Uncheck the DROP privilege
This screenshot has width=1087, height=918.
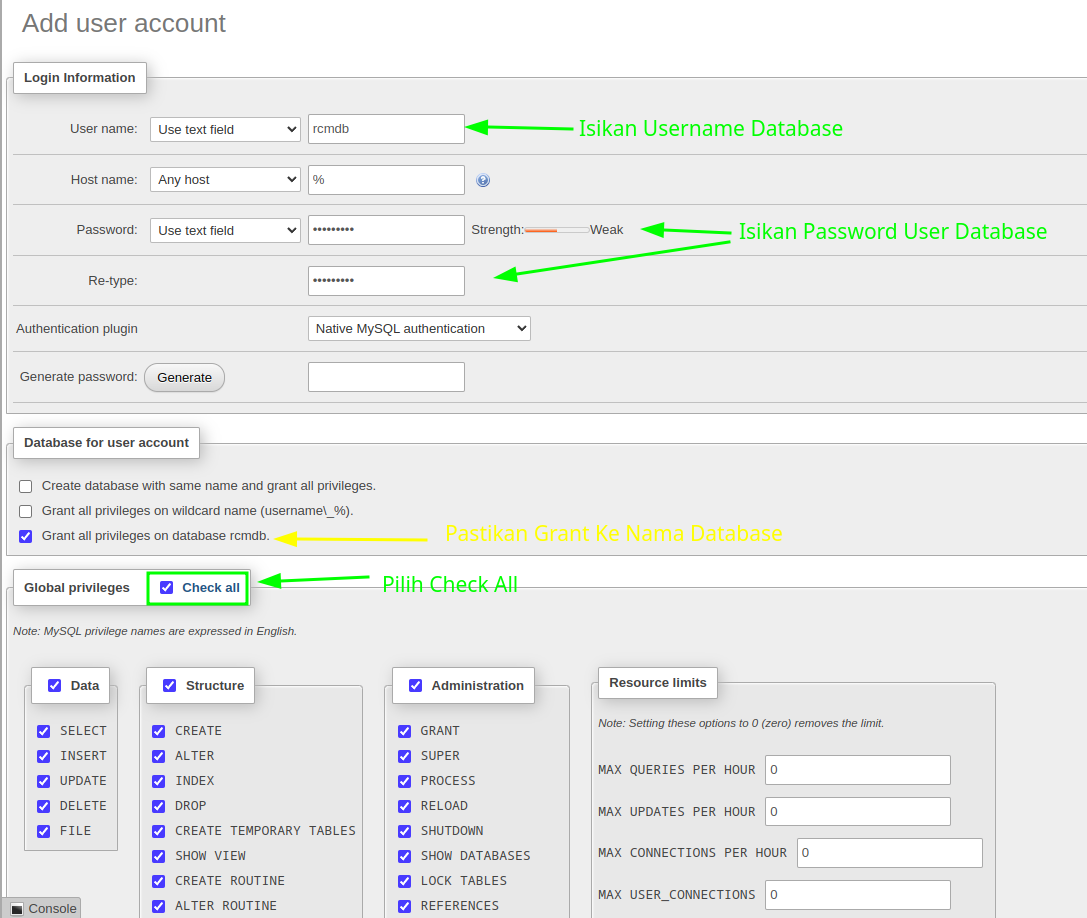coord(159,806)
